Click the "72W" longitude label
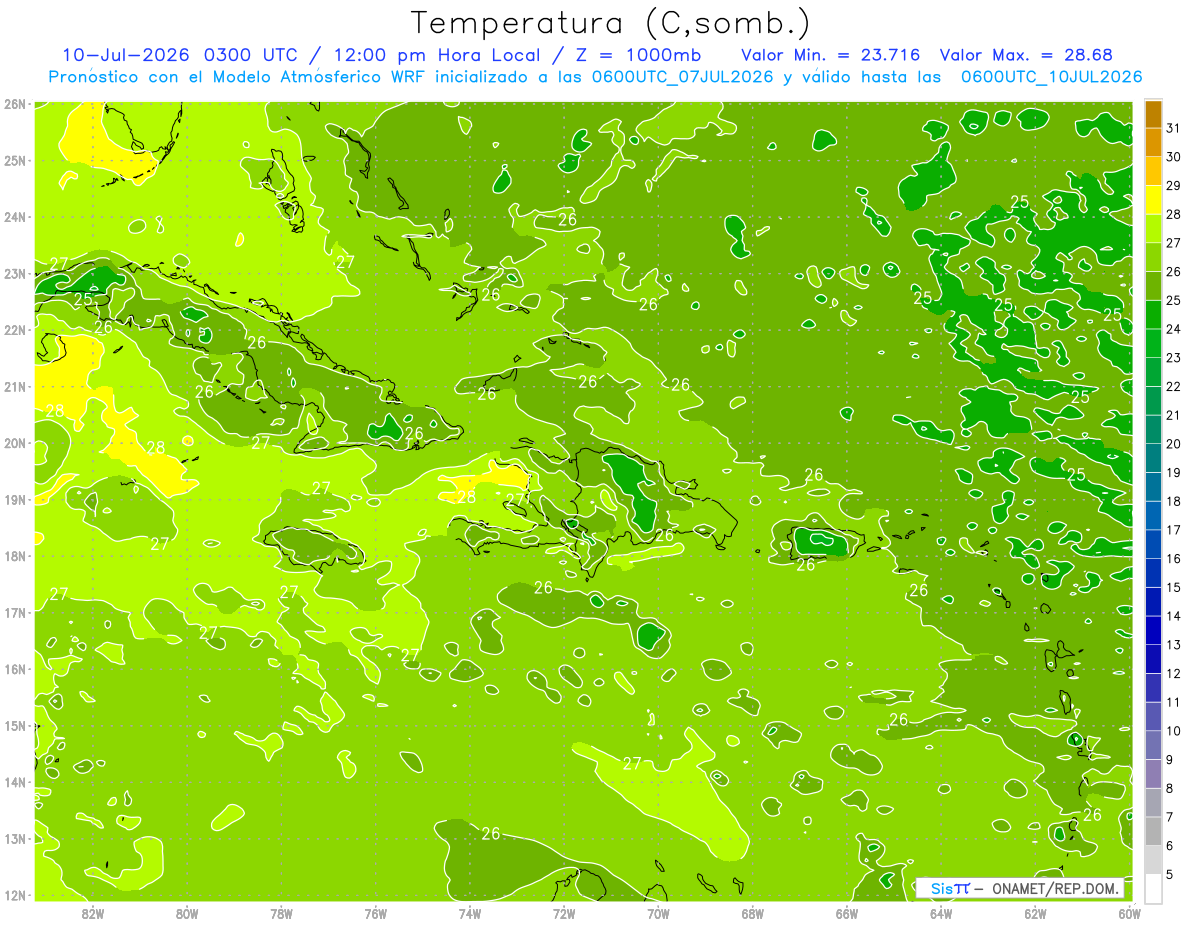 564,913
